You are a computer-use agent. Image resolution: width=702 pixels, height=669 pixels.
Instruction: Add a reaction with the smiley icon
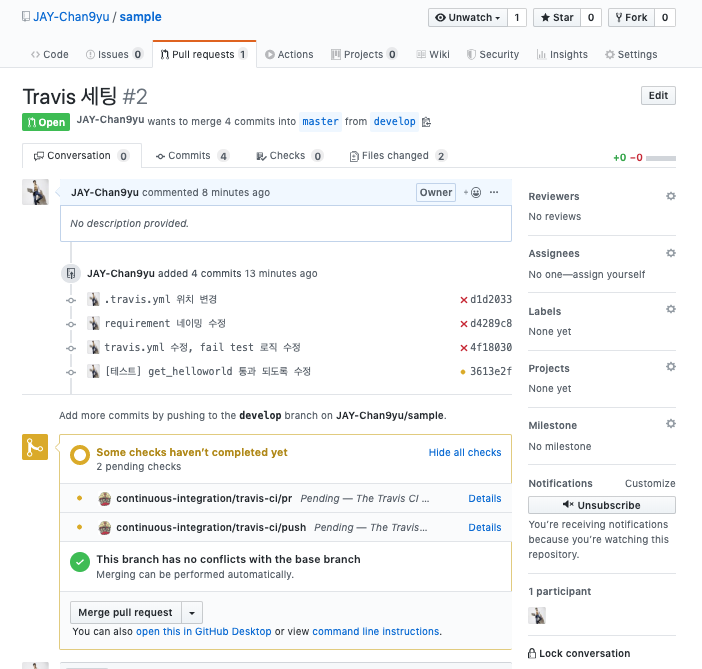click(x=473, y=193)
